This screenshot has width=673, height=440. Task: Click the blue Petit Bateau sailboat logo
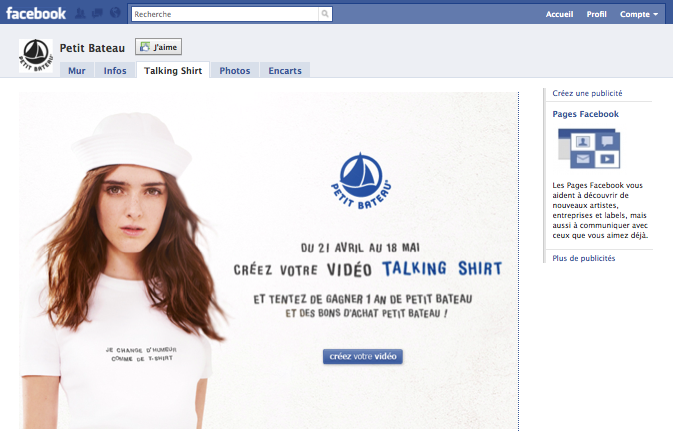[361, 181]
